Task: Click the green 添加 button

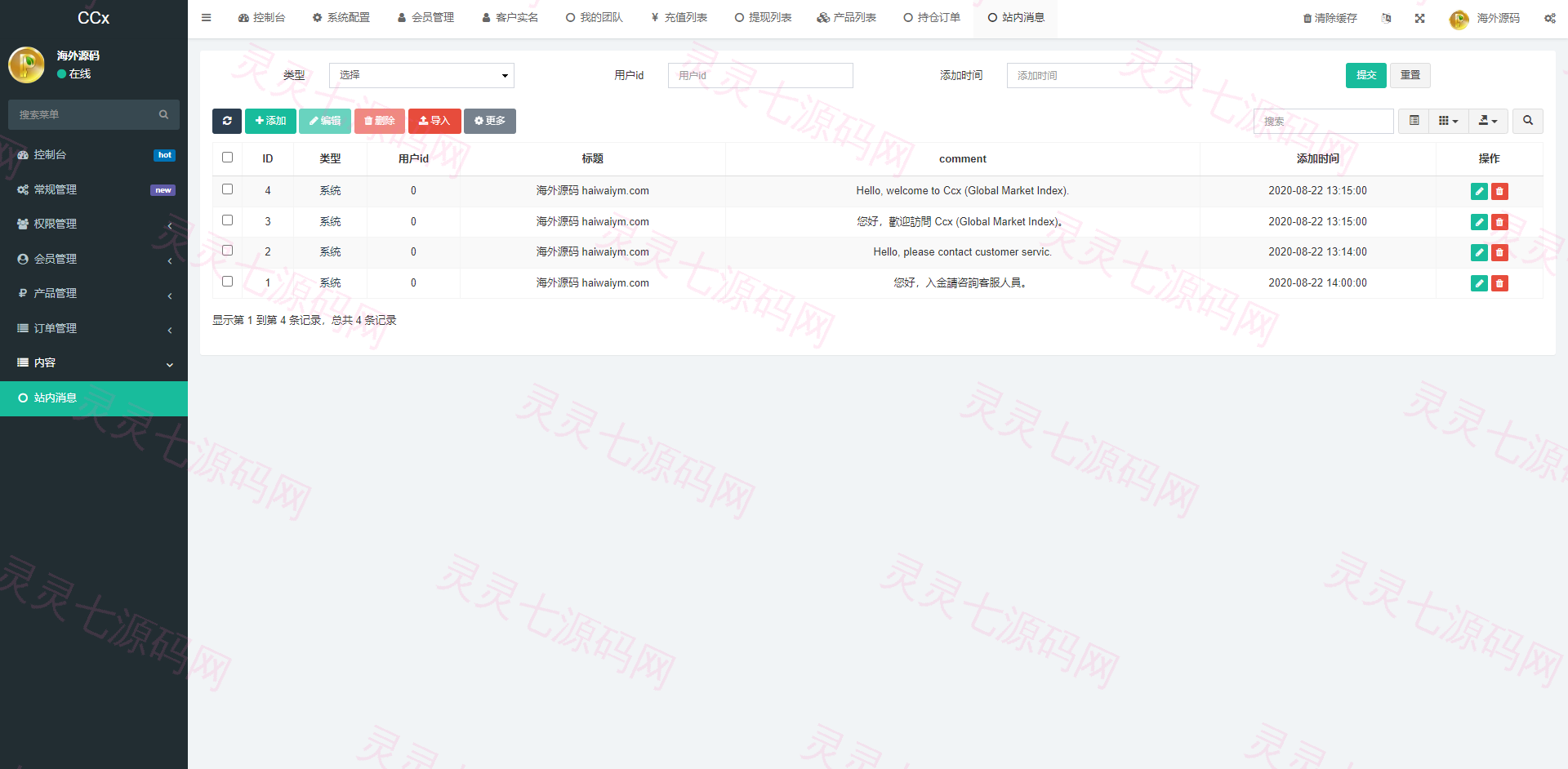Action: [270, 121]
